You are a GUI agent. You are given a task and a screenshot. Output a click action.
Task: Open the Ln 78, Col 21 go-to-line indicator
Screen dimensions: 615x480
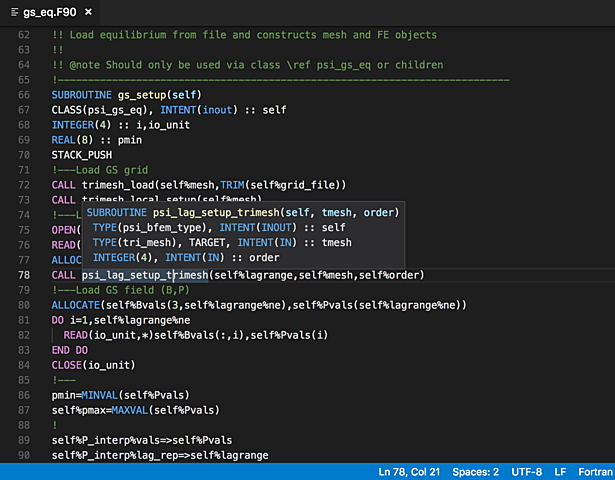pos(409,472)
